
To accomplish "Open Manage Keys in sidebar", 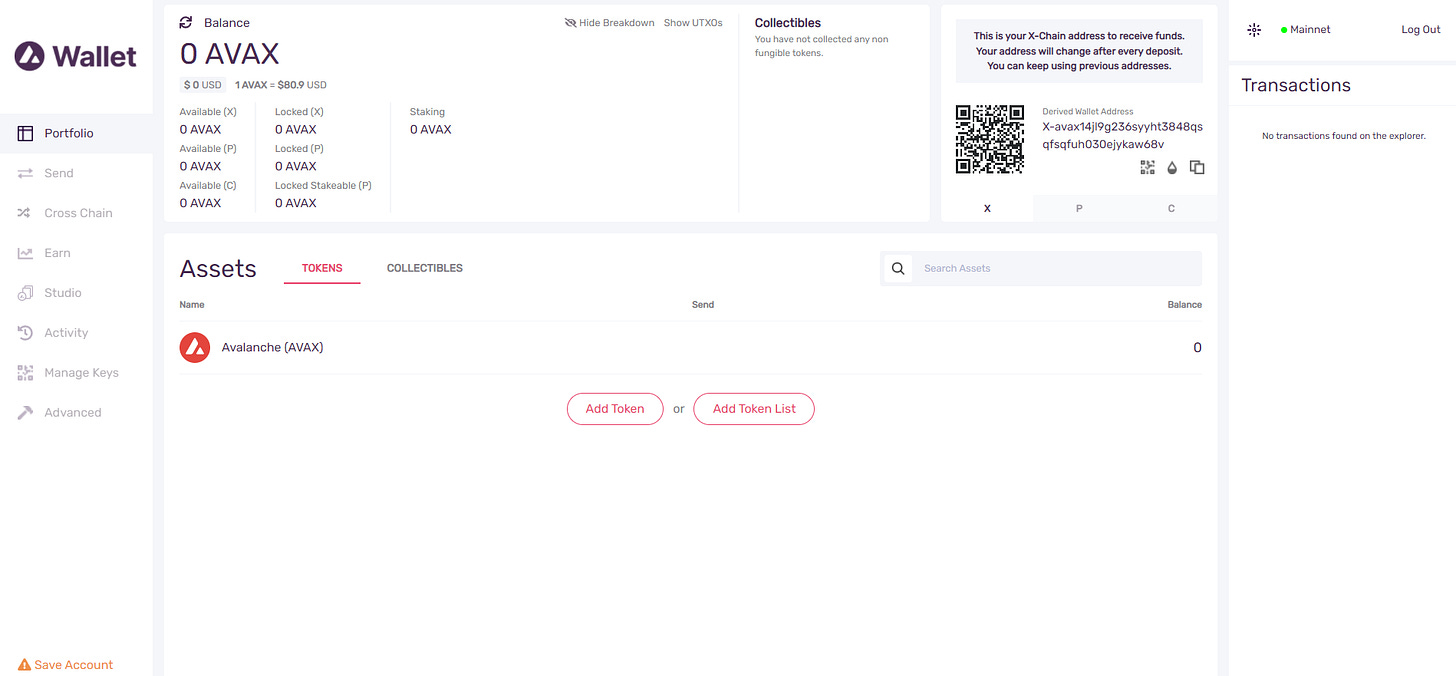I will [76, 373].
